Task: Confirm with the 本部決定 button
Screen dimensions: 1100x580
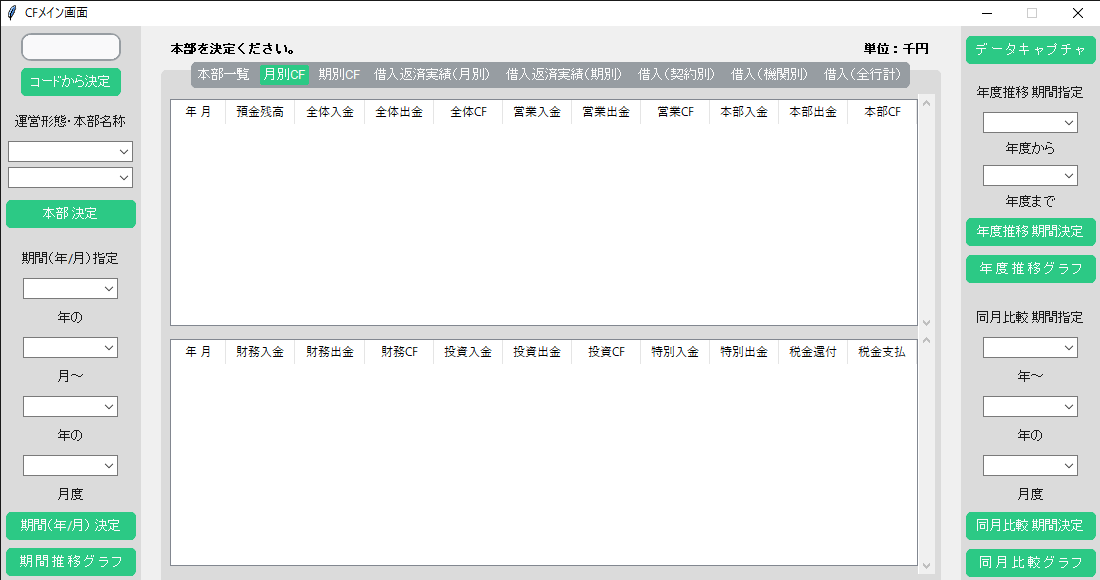Action: 70,213
